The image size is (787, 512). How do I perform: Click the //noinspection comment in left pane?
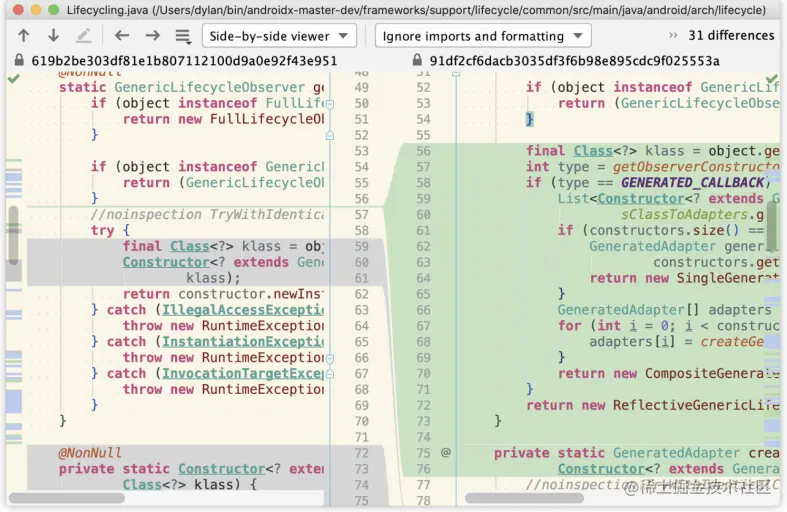click(x=207, y=215)
